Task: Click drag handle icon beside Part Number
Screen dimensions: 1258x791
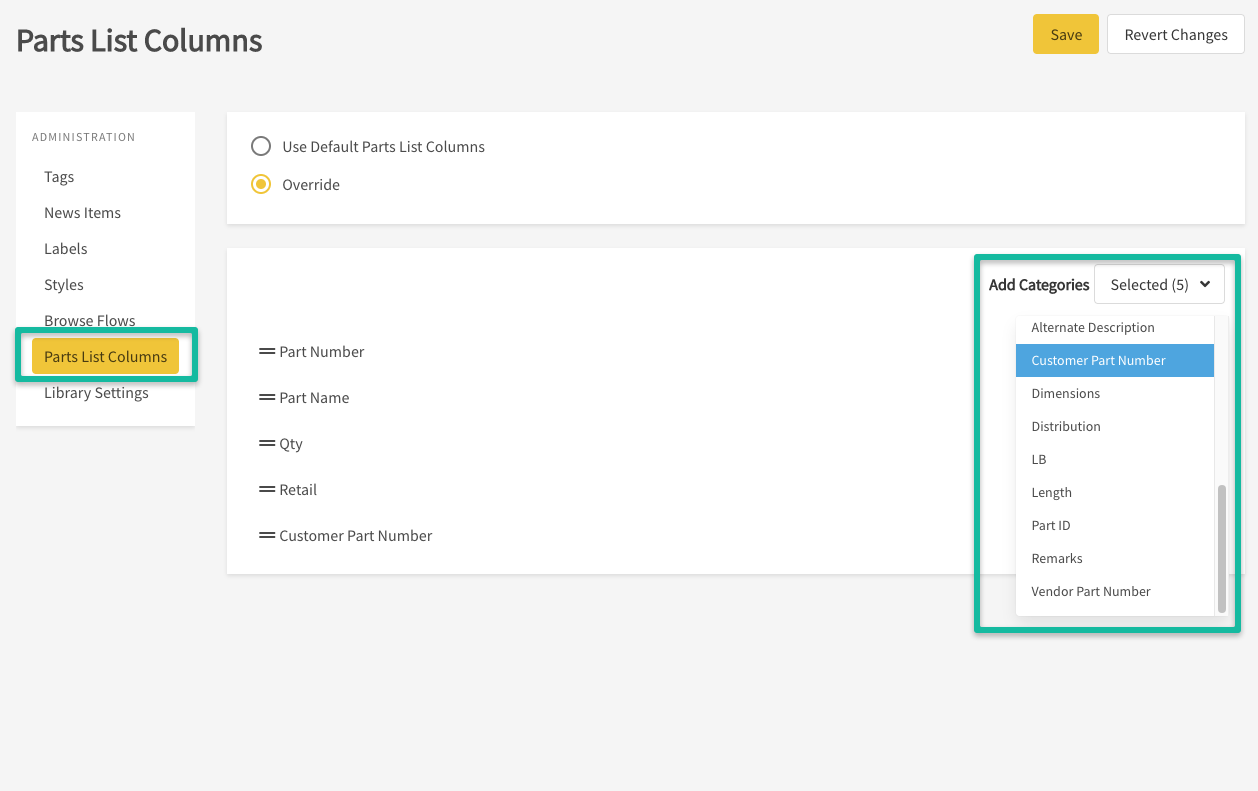Action: click(x=267, y=351)
